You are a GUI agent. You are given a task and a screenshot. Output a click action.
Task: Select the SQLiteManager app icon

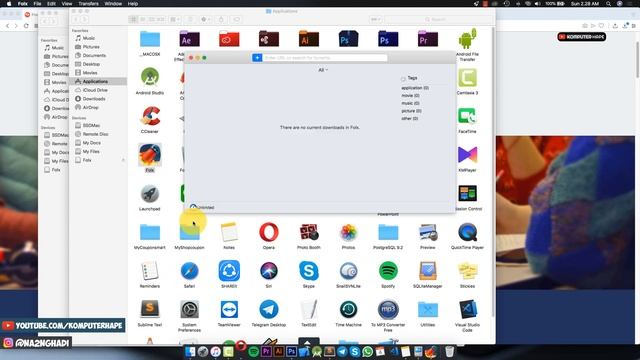click(x=428, y=271)
